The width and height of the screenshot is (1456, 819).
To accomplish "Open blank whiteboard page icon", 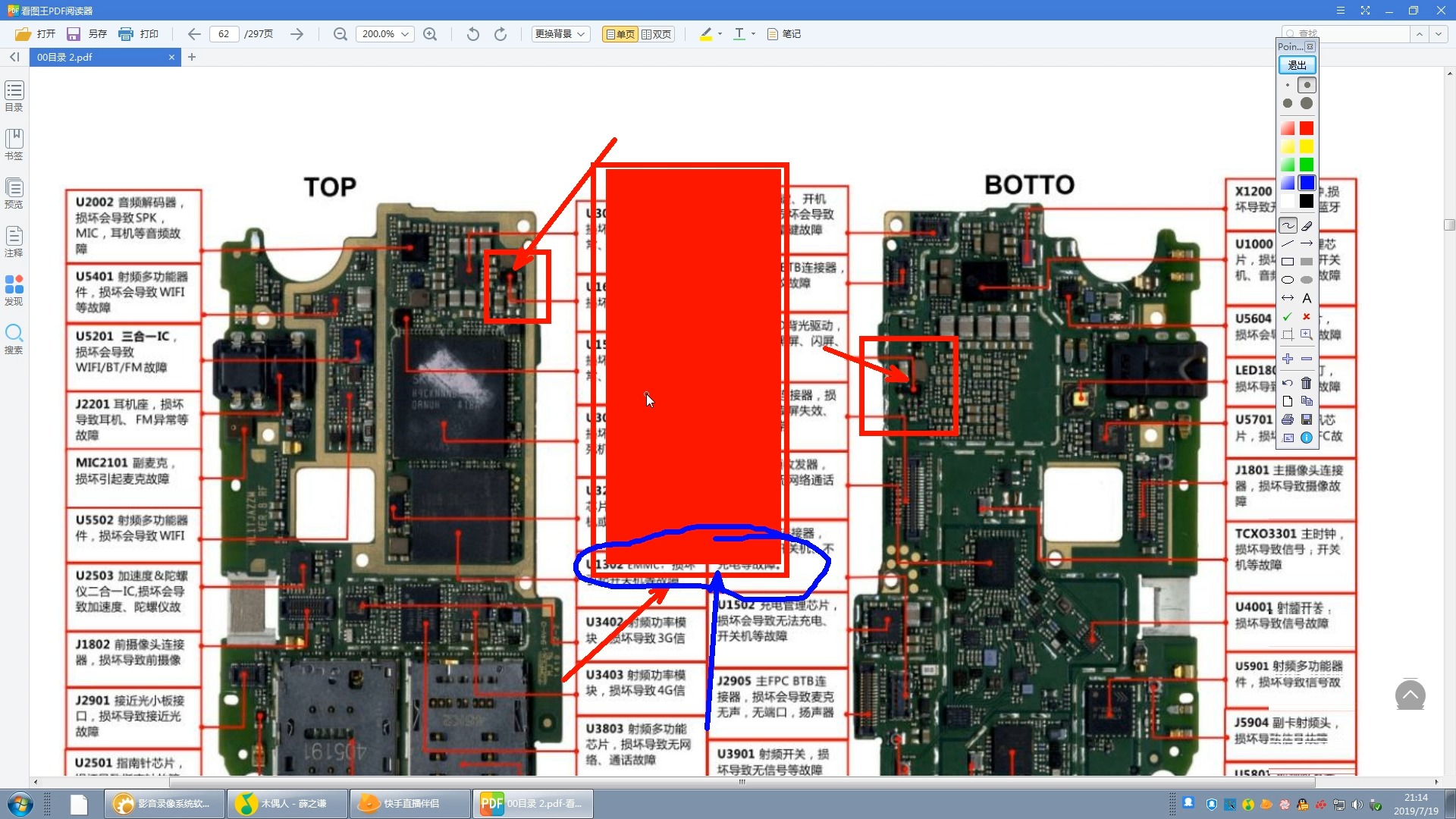I will click(1288, 401).
